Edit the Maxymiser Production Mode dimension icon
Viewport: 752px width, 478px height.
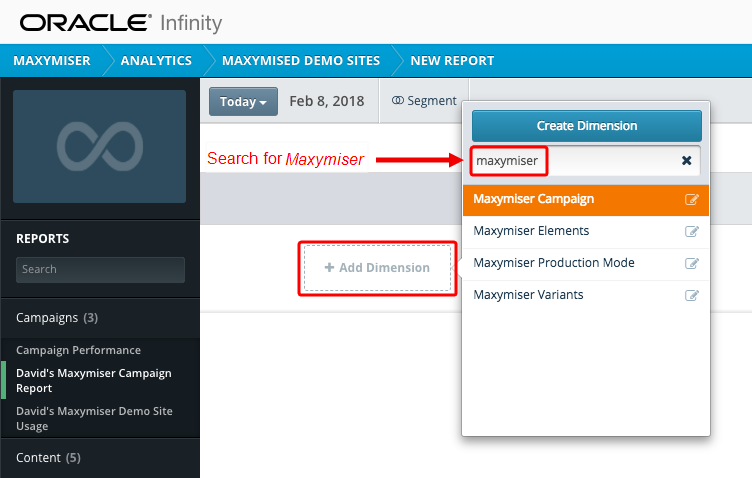tap(691, 263)
